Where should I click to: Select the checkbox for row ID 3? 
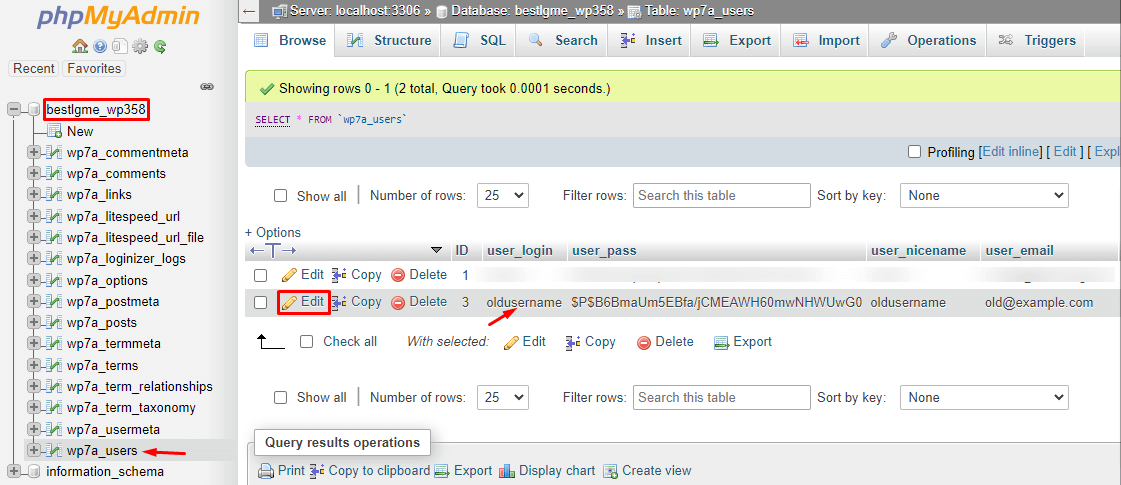point(261,303)
